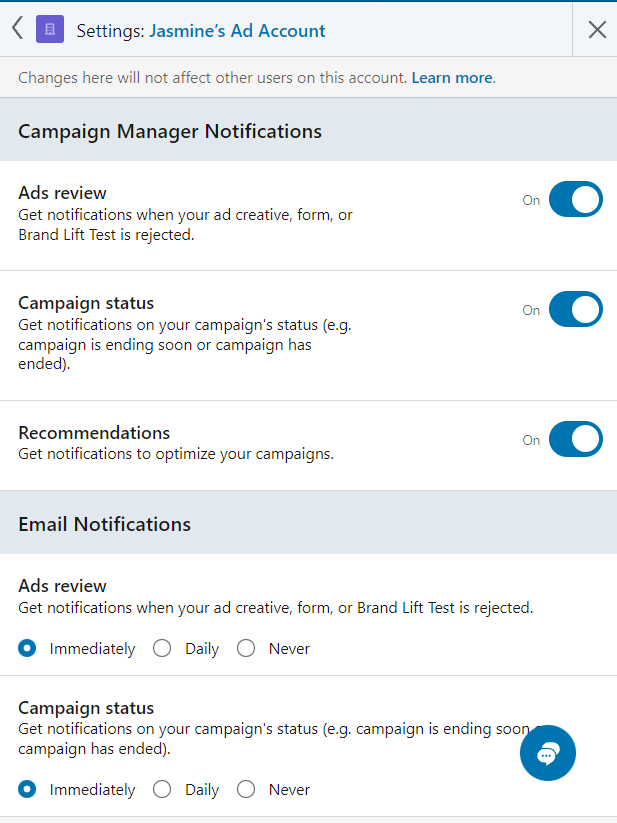
Task: Switch off the Recommendations toggle
Action: pos(576,439)
